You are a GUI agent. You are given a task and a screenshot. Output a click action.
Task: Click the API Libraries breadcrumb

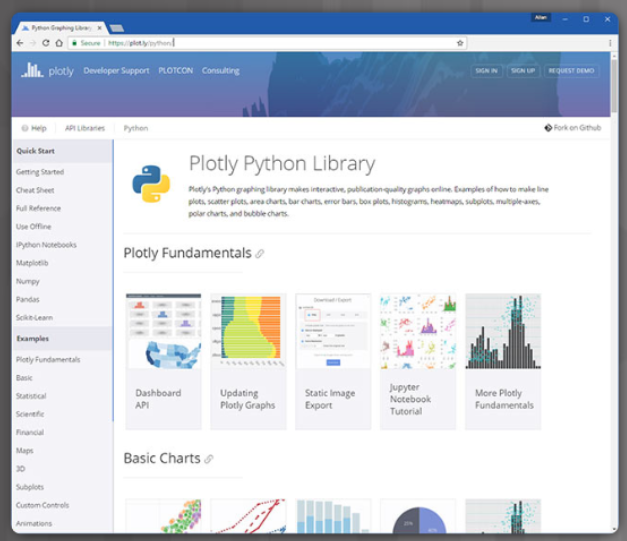point(85,128)
